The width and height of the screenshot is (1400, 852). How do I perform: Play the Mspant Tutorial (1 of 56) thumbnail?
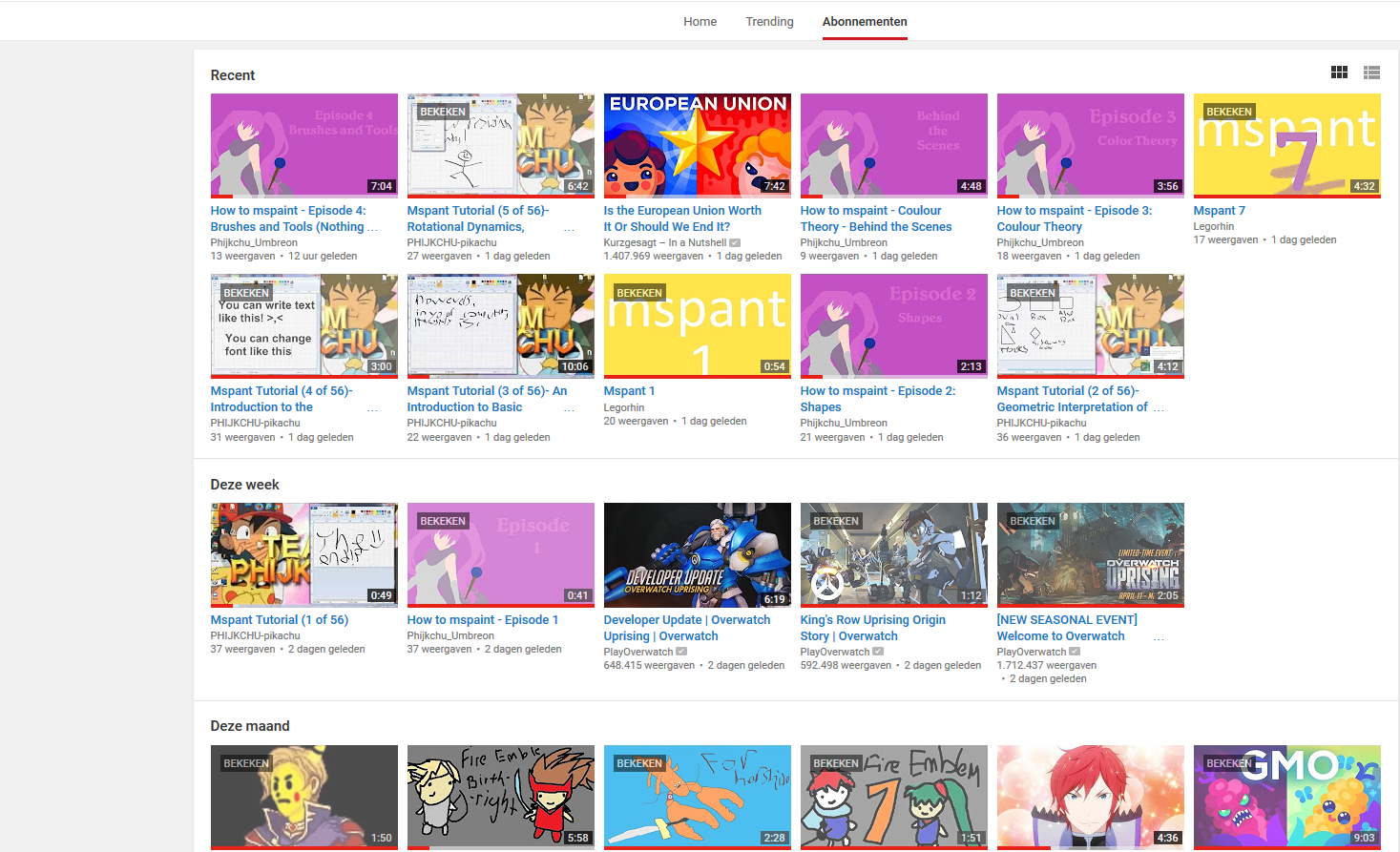(x=304, y=554)
